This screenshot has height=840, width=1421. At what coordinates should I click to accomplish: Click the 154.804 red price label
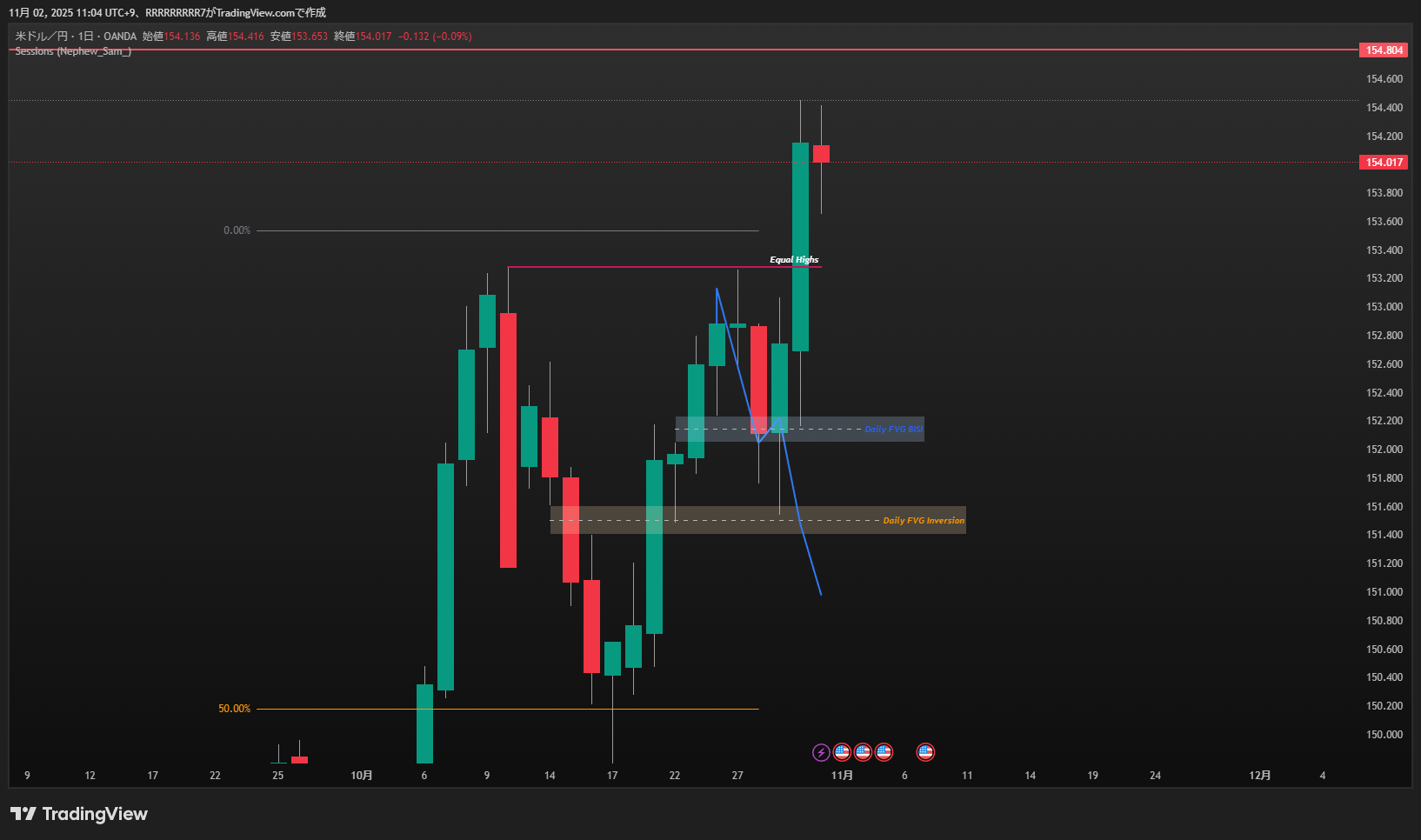1383,50
